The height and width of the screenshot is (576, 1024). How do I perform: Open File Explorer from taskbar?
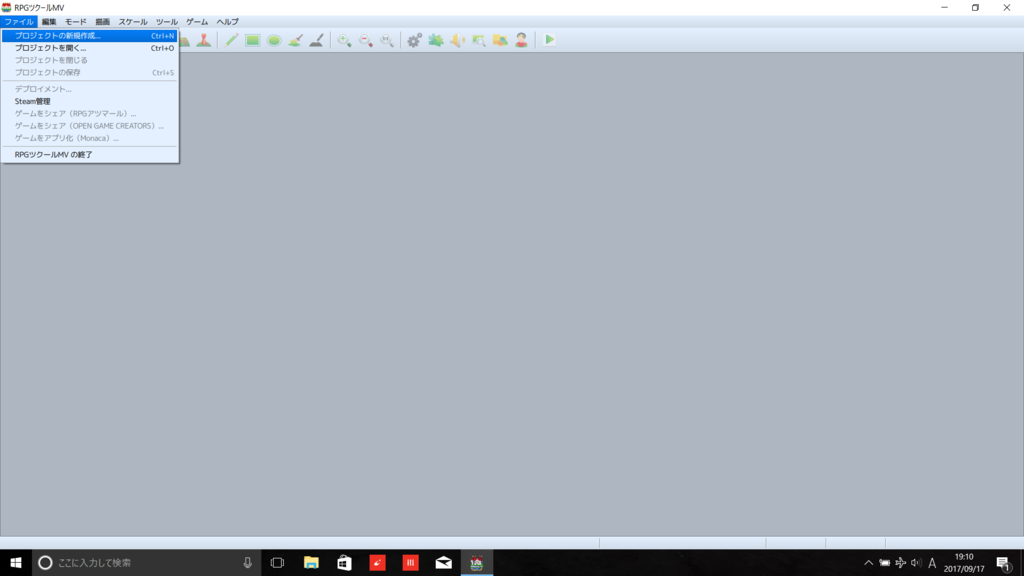311,562
